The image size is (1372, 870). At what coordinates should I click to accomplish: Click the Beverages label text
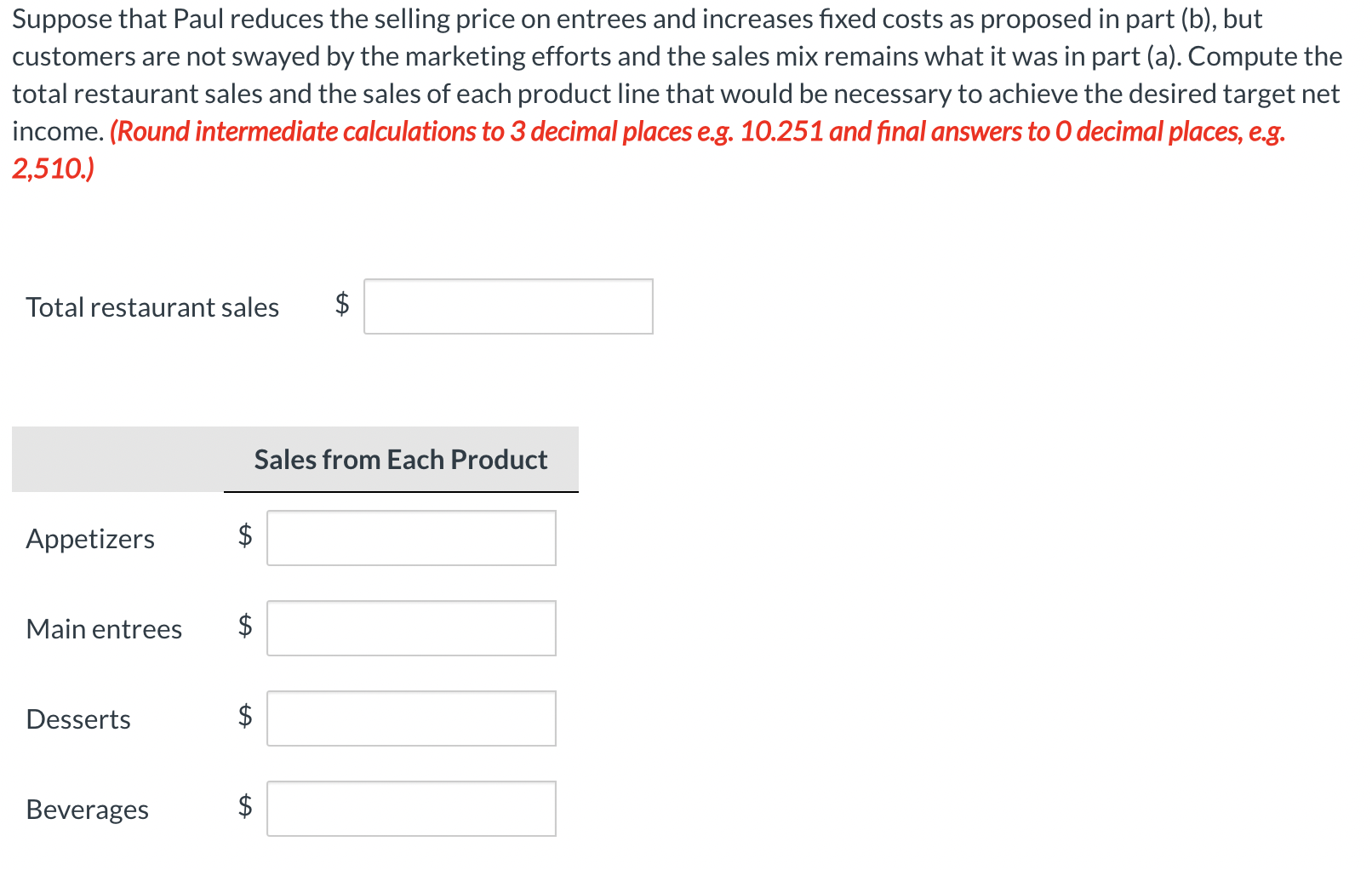click(x=86, y=810)
